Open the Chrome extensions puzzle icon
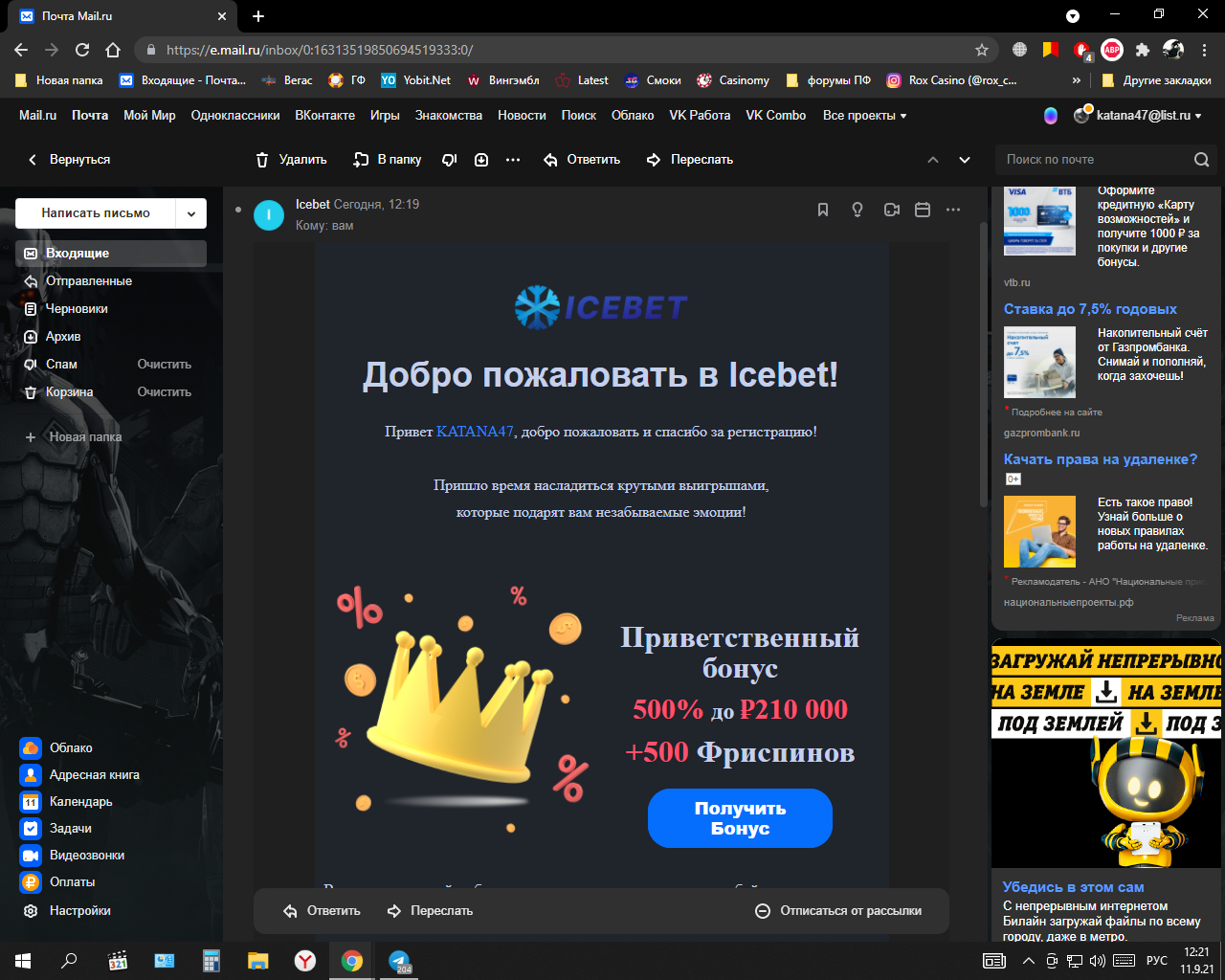Image resolution: width=1225 pixels, height=980 pixels. 1143,50
